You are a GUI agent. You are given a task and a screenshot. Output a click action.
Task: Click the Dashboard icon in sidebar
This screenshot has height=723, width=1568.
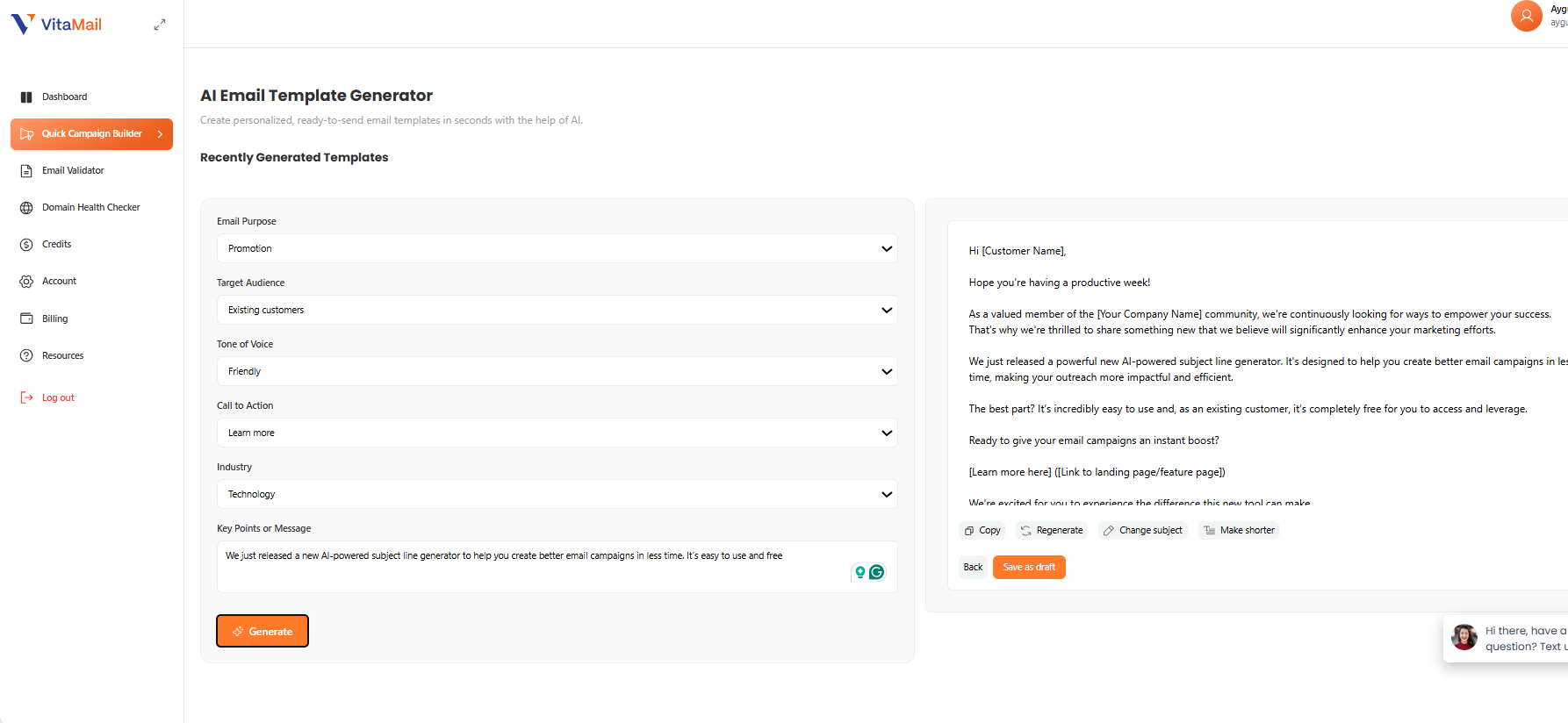(26, 97)
